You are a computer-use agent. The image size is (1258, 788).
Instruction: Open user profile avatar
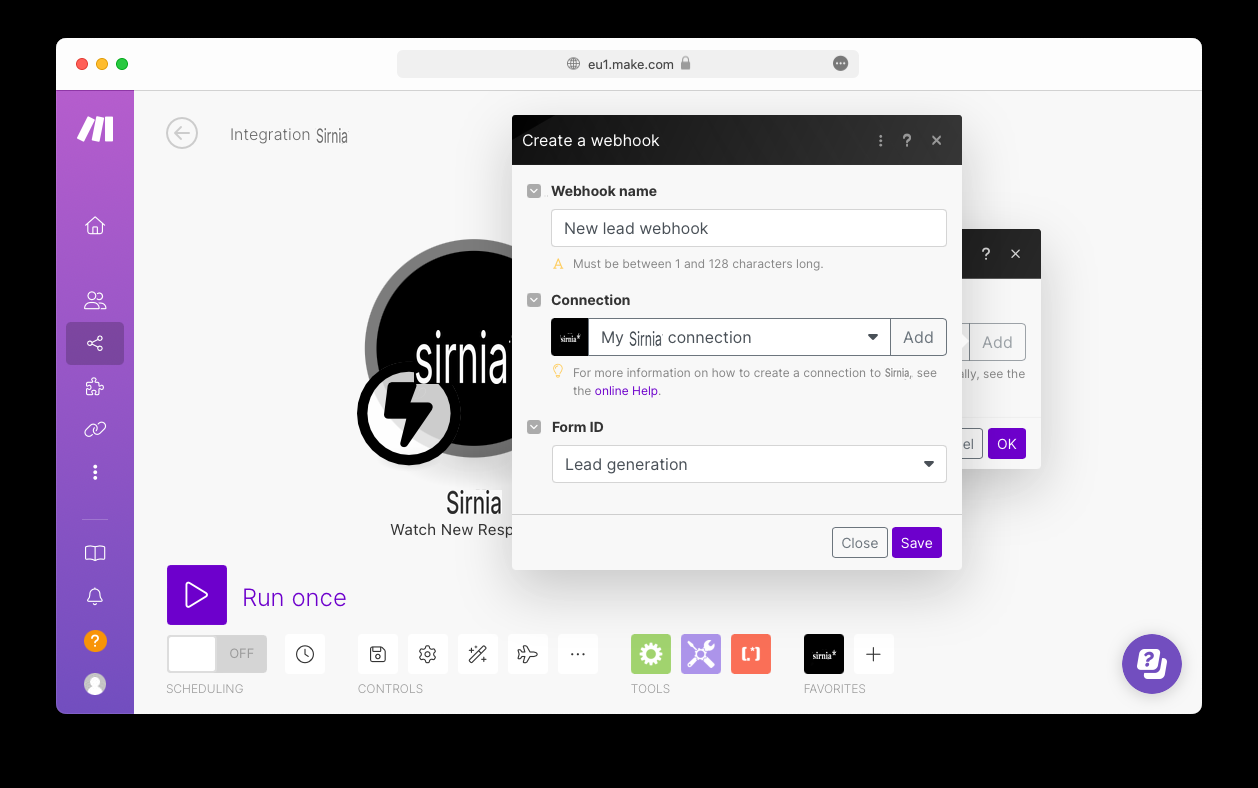pyautogui.click(x=95, y=684)
